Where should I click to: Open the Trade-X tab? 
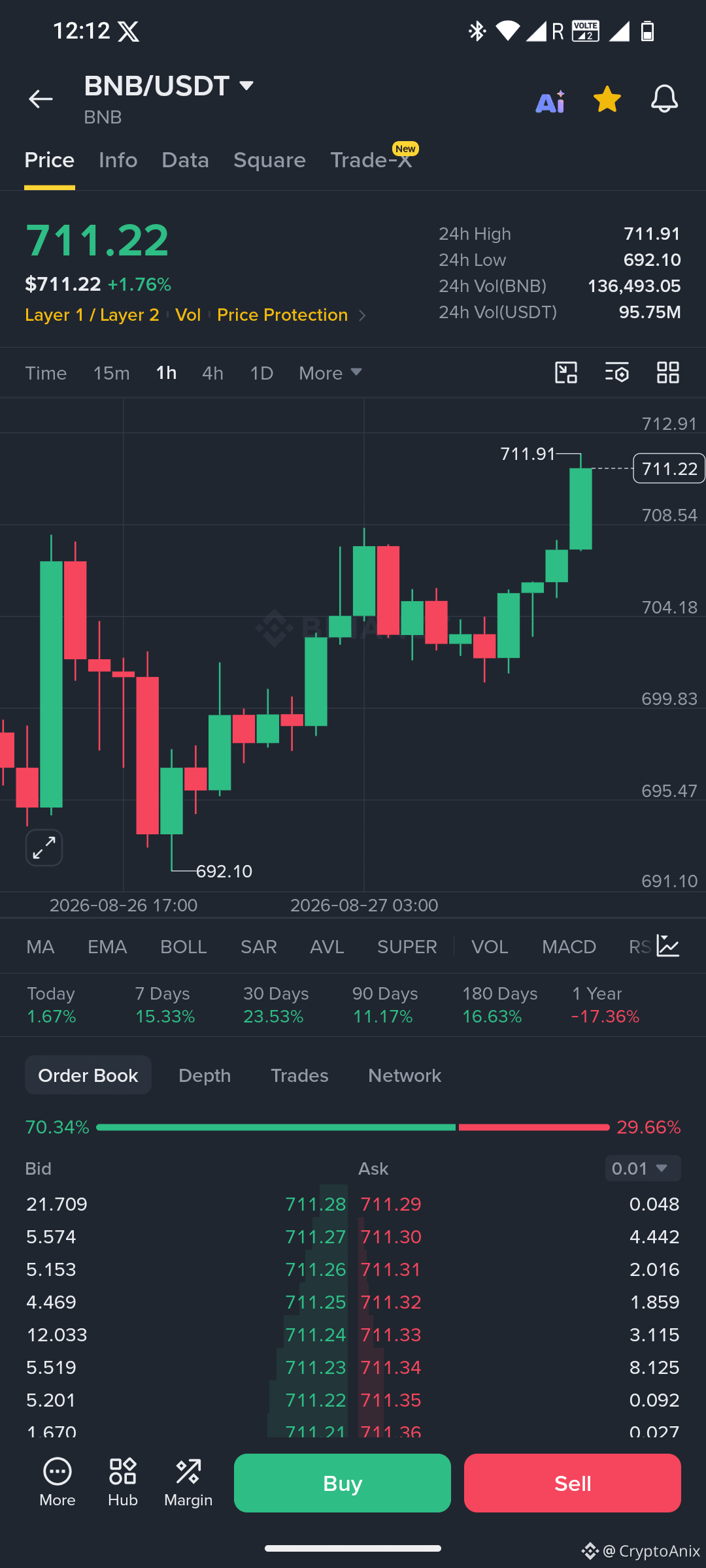371,160
